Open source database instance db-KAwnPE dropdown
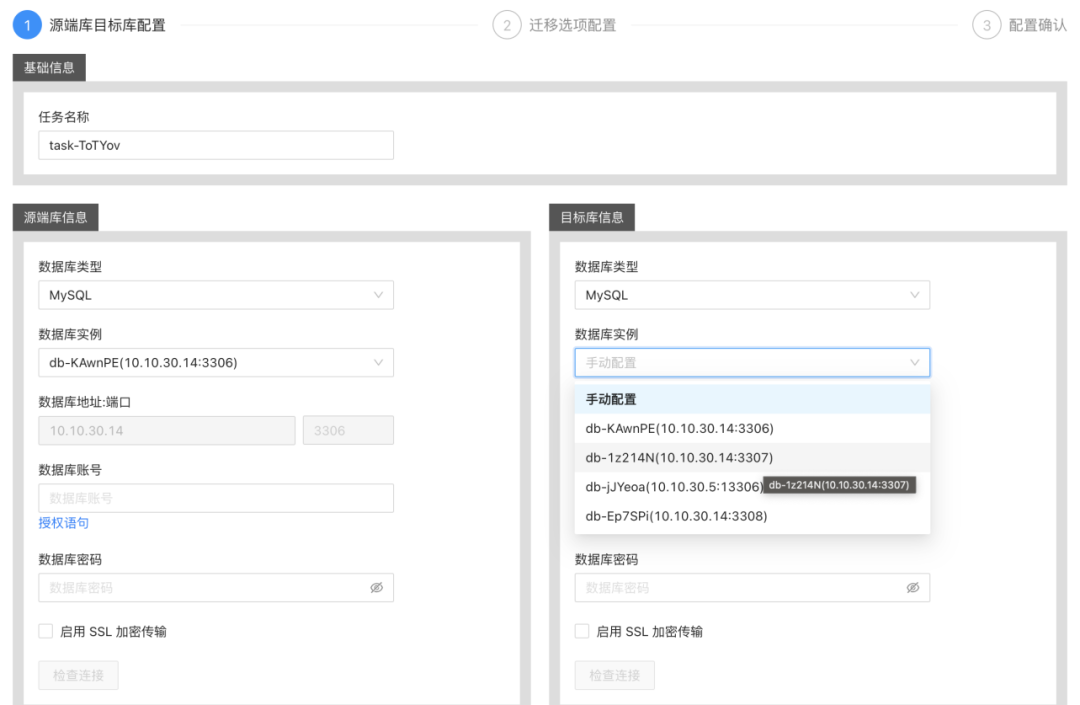1080x705 pixels. point(216,362)
